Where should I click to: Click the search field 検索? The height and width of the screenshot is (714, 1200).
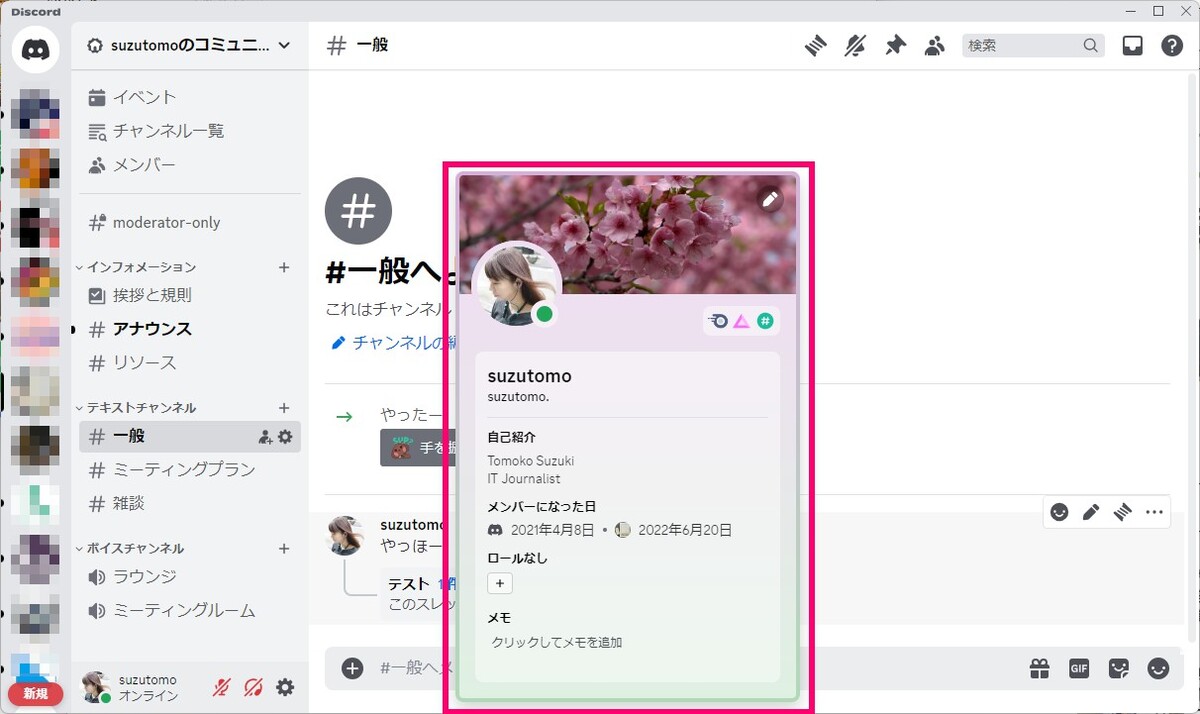coord(1033,46)
